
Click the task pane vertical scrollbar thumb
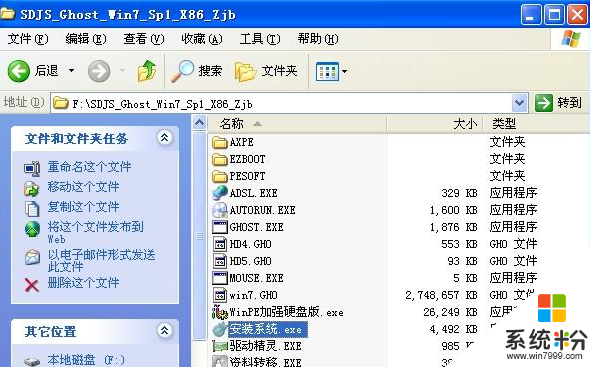click(x=199, y=236)
